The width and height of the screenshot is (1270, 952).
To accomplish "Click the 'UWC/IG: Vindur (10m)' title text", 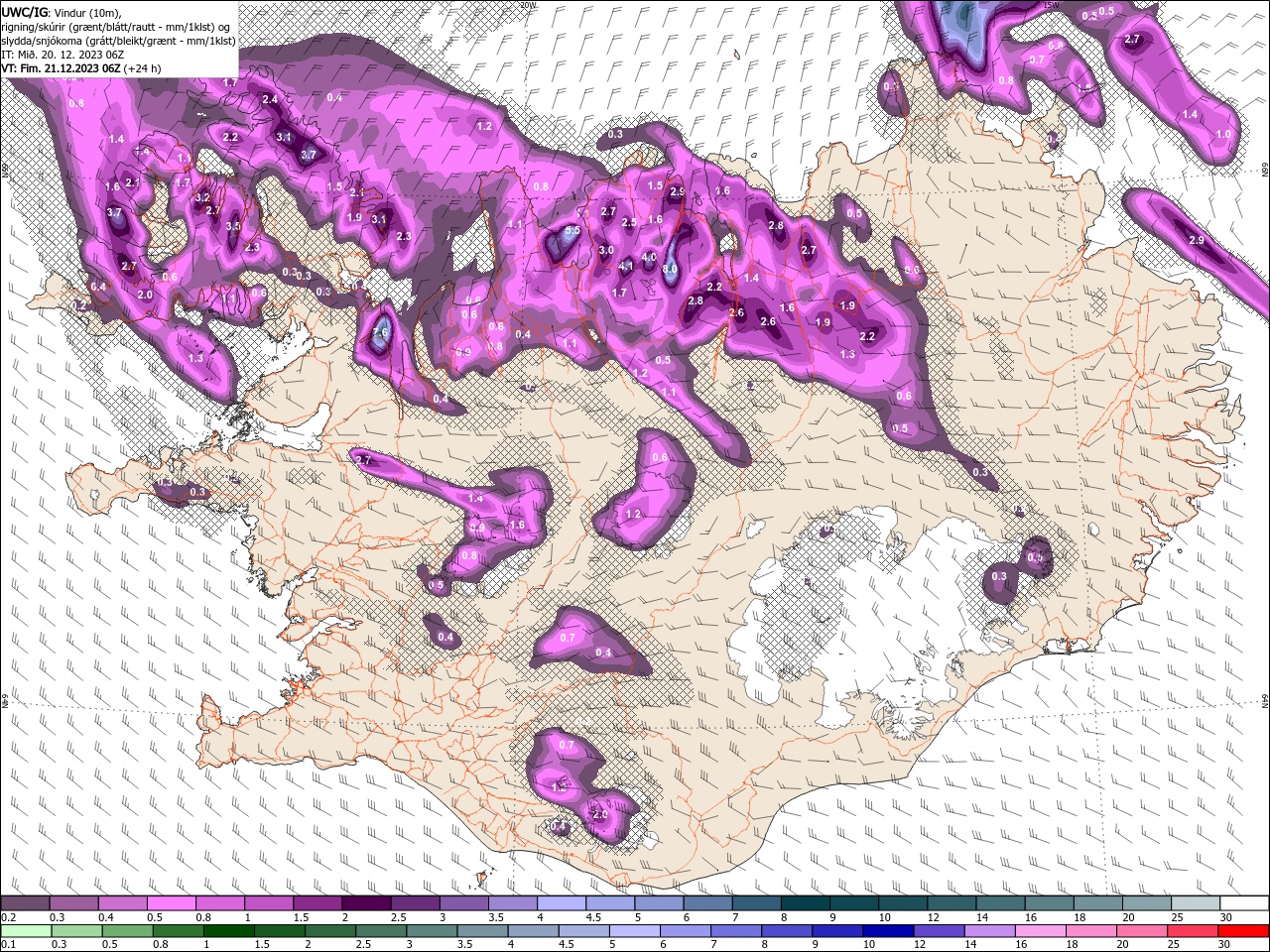I will (x=62, y=12).
